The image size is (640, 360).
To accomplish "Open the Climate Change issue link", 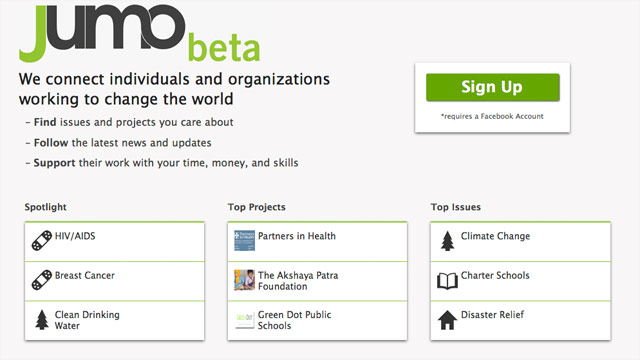I will tap(496, 236).
